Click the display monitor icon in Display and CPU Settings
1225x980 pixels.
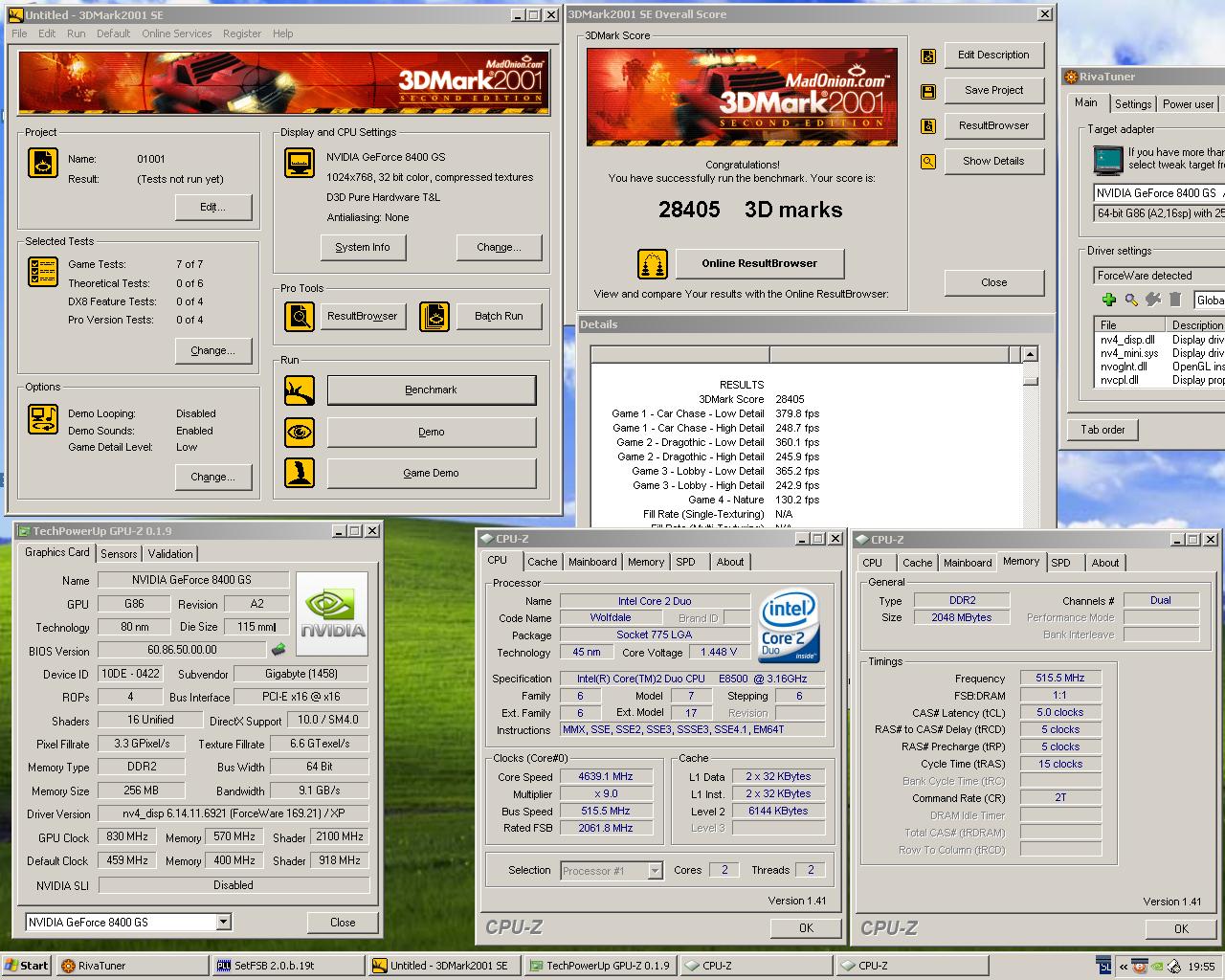pos(300,163)
